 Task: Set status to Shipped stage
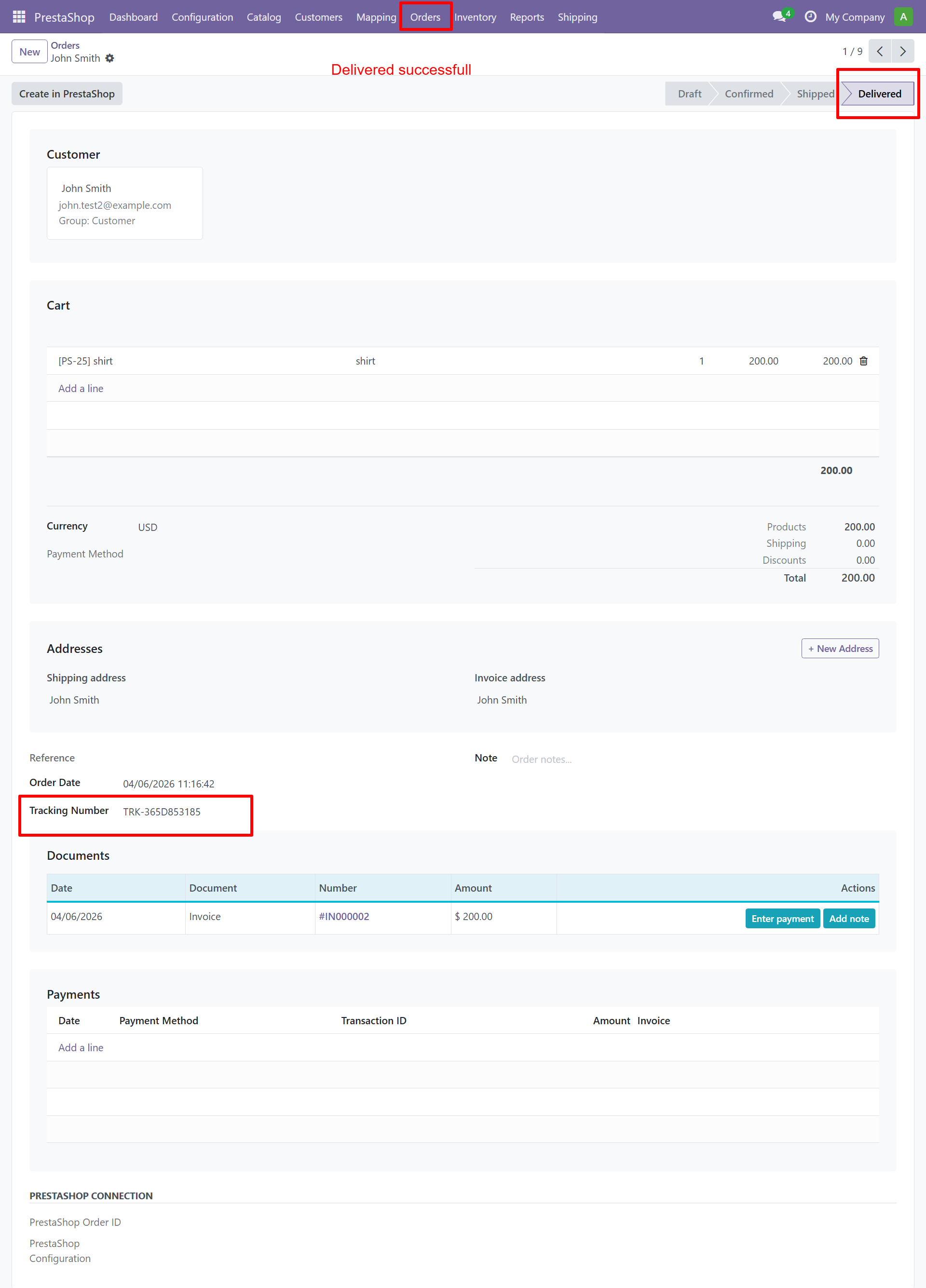815,94
